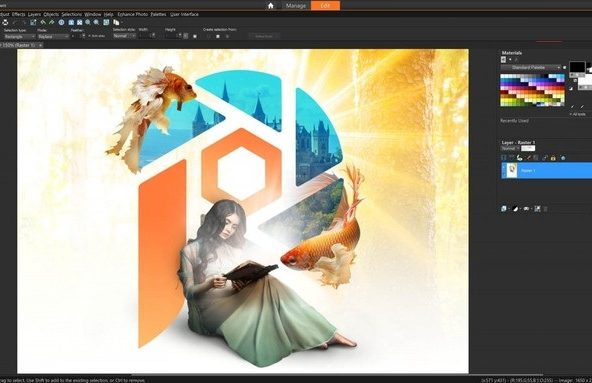592x383 pixels.
Task: Click the gold Lock icon in Layers
Action: point(553,158)
